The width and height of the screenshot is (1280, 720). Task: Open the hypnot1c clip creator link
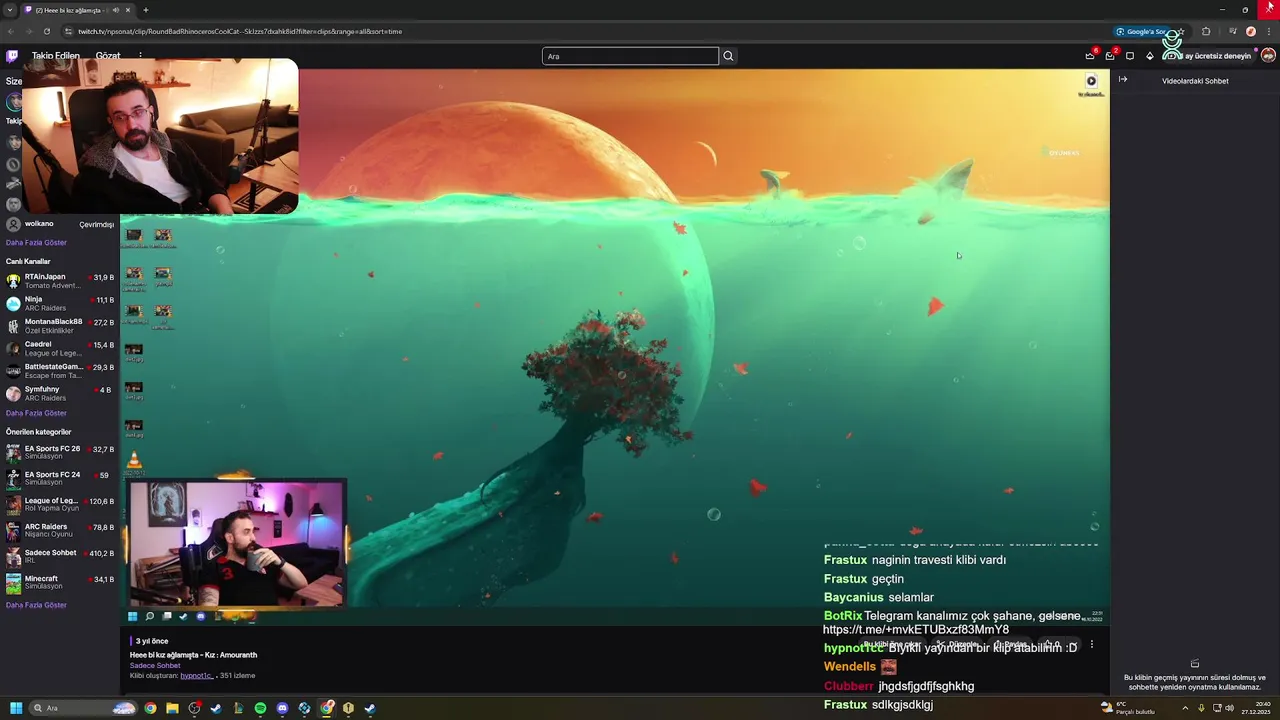pyautogui.click(x=196, y=676)
